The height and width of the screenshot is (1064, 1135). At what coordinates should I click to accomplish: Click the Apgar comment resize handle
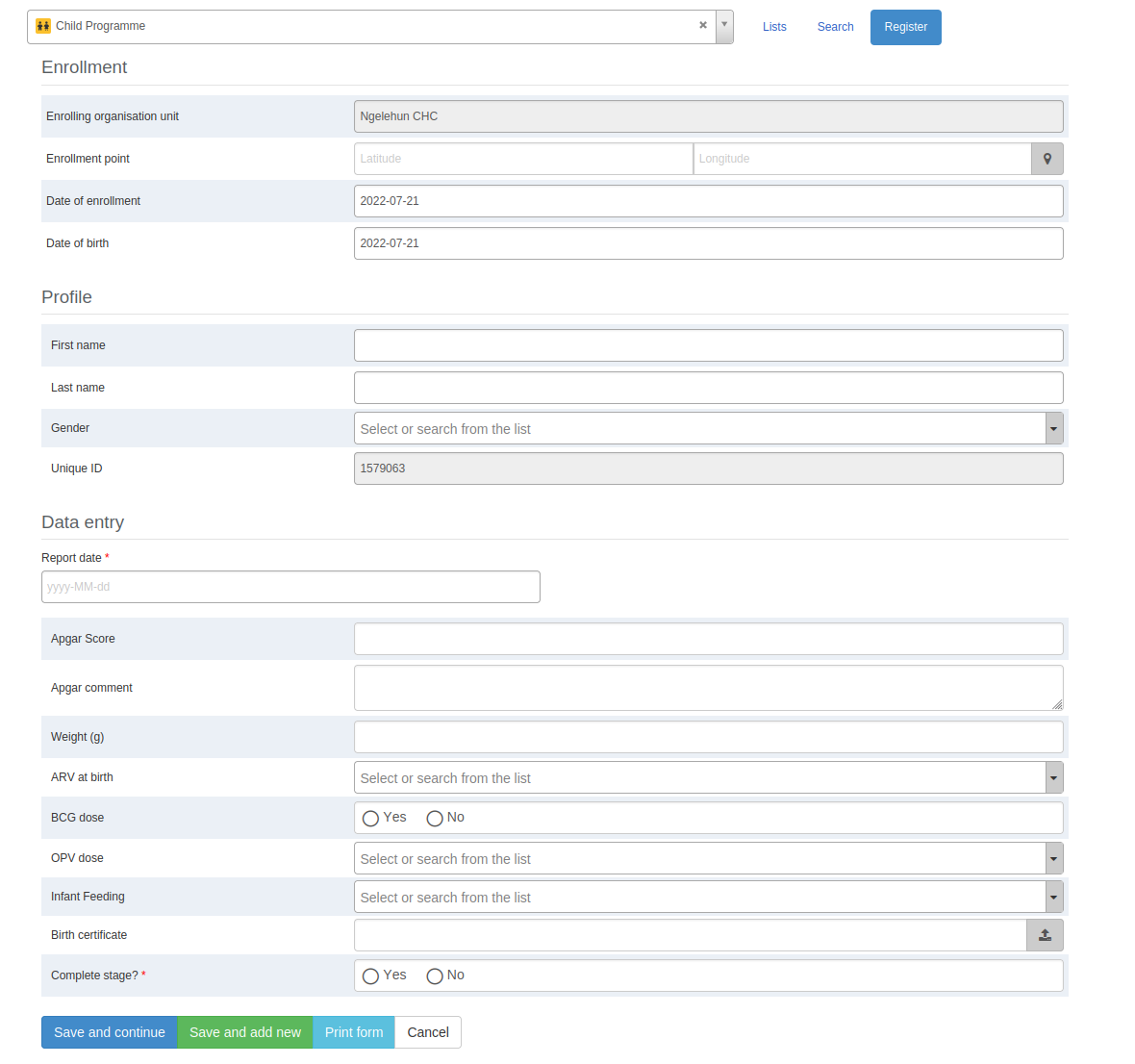point(1057,704)
